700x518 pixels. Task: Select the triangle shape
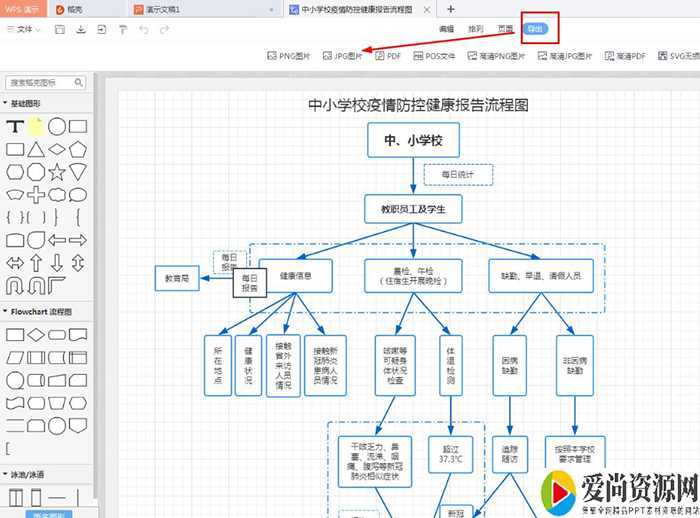(x=36, y=149)
